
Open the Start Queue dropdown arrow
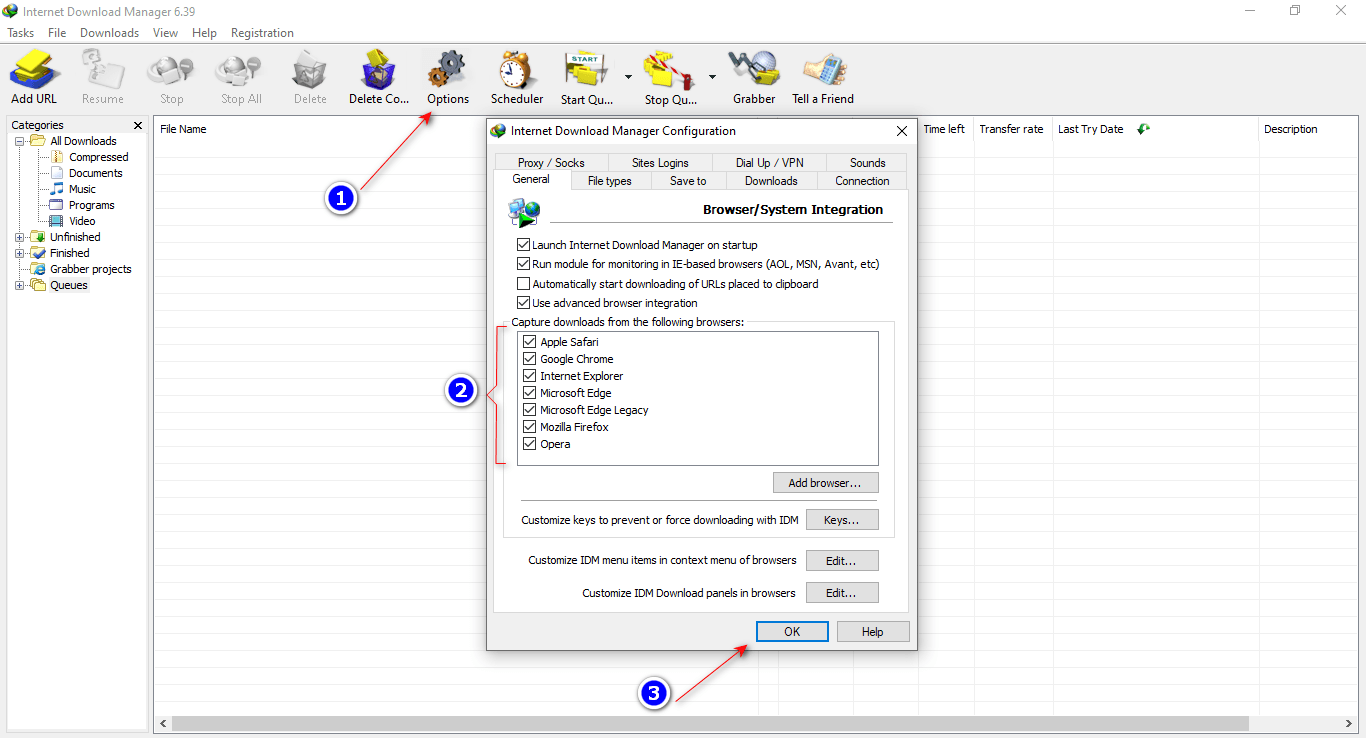click(628, 76)
